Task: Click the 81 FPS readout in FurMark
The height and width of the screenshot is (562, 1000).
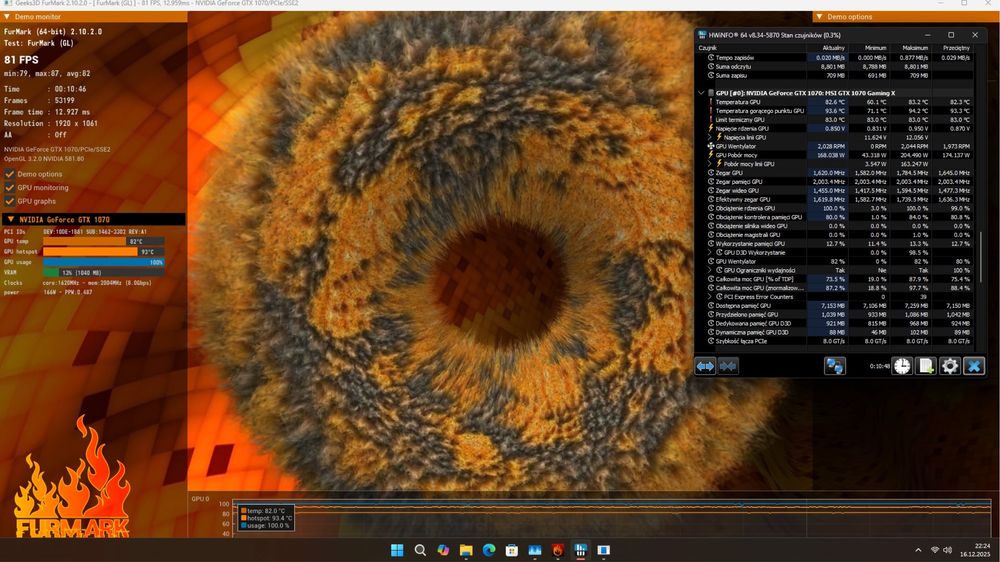Action: click(21, 60)
